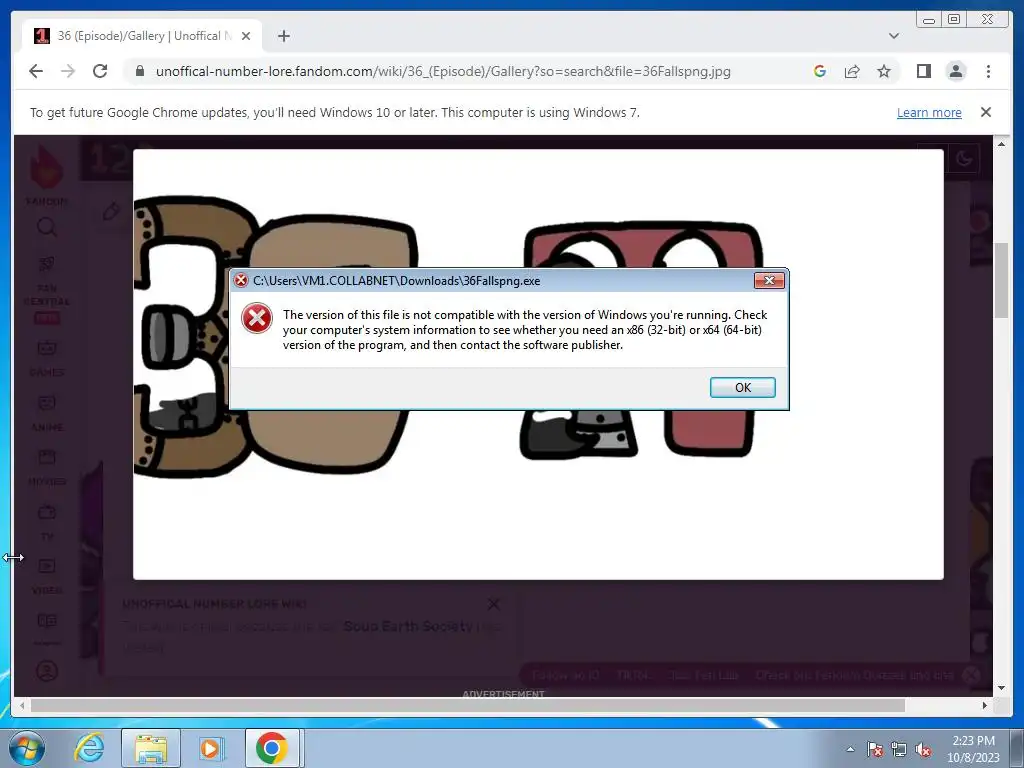The width and height of the screenshot is (1024, 768).
Task: Open network status tray icon
Action: coord(899,749)
